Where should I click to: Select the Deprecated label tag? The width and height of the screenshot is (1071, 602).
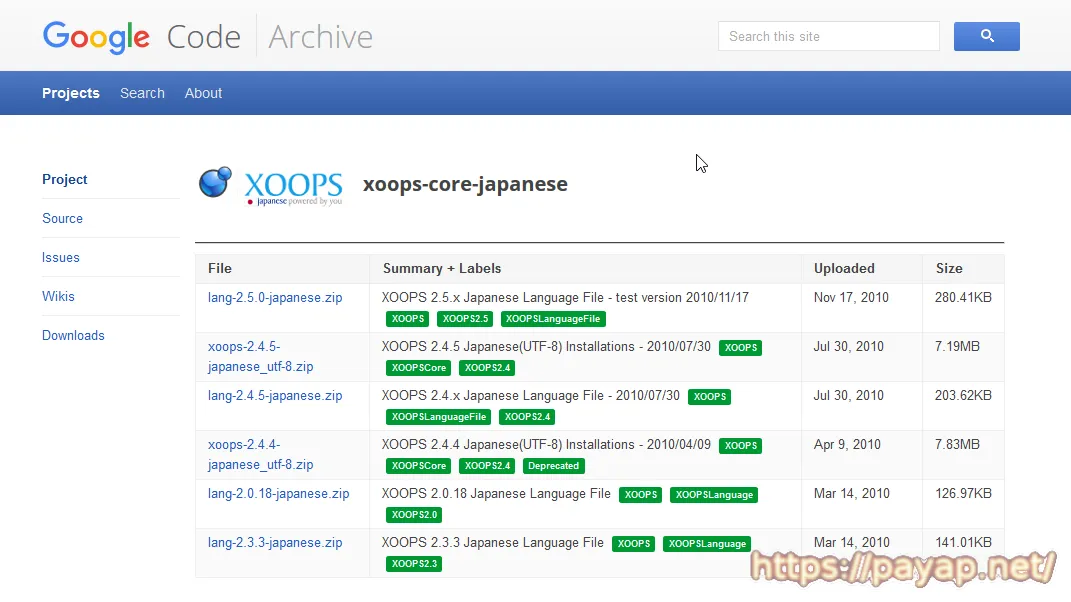coord(553,465)
